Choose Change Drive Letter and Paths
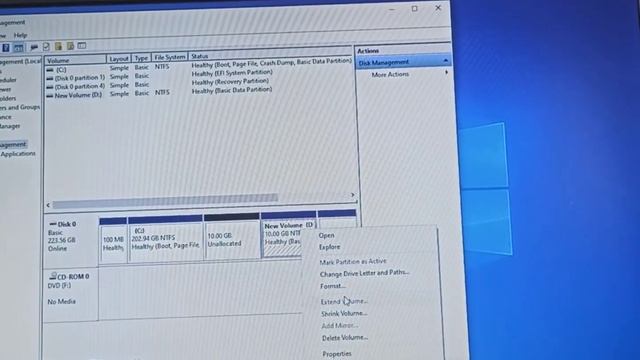Image resolution: width=640 pixels, height=360 pixels. coord(364,273)
